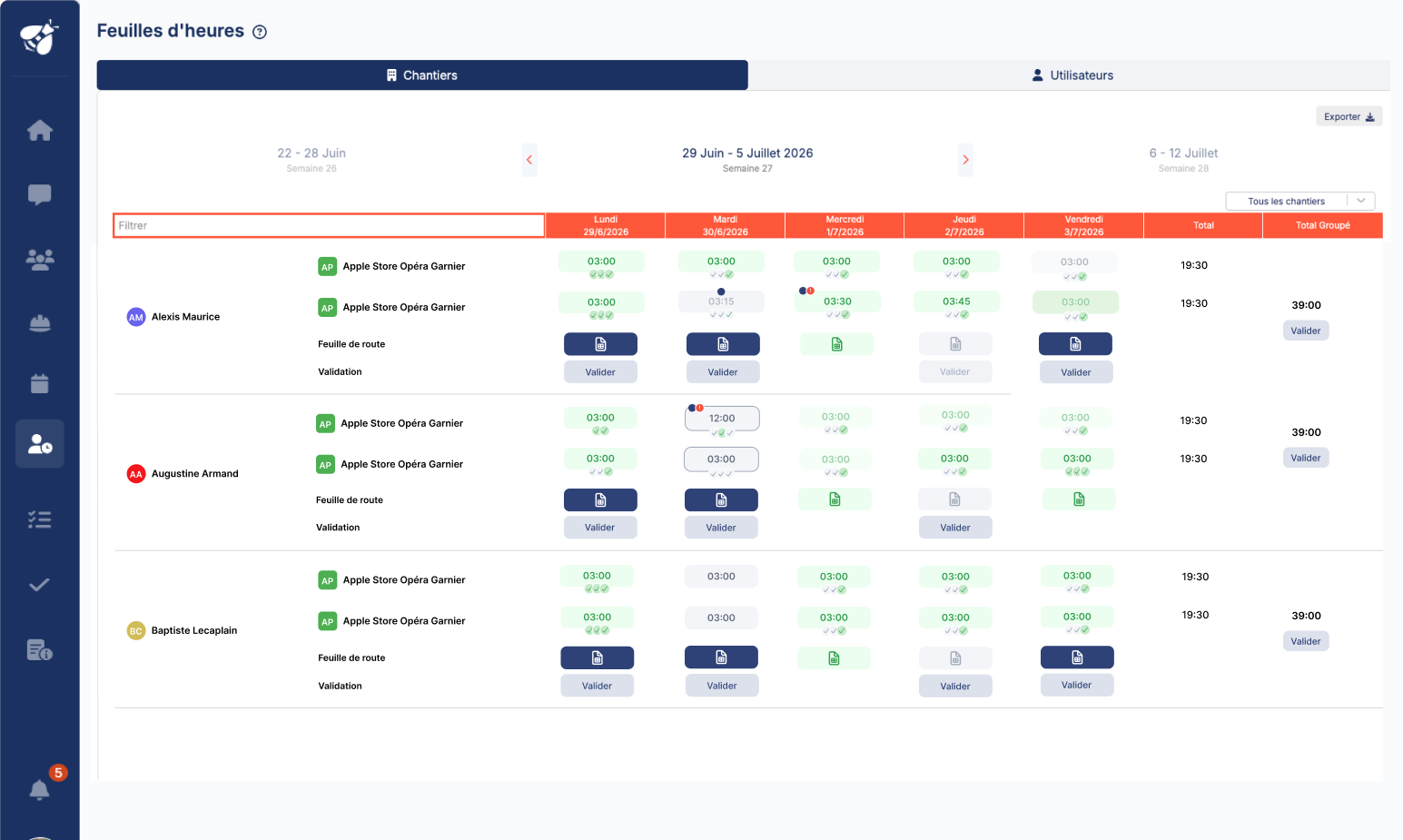Open the reports info sidebar icon
The height and width of the screenshot is (840, 1403).
40,650
